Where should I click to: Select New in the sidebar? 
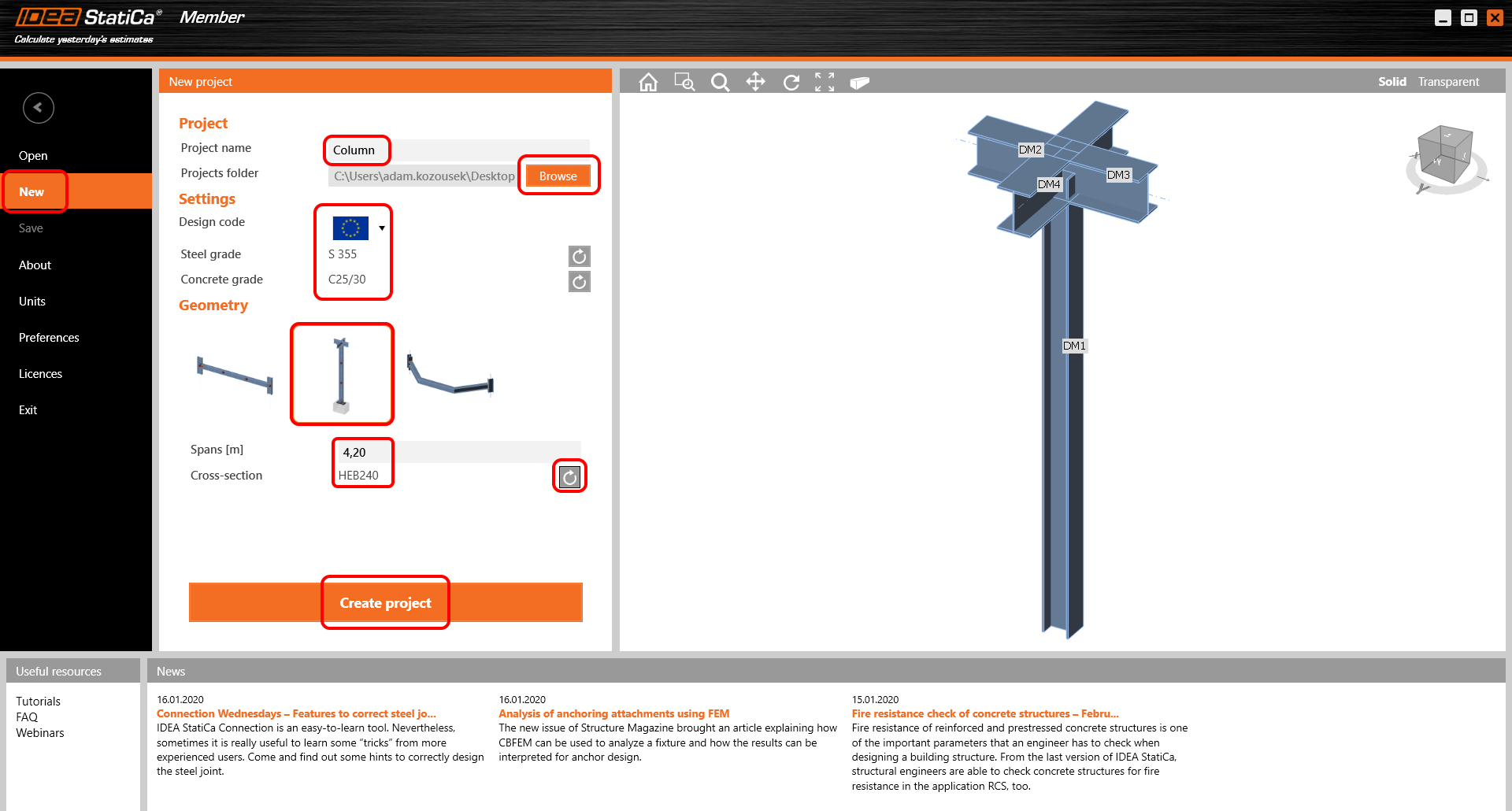[76, 191]
